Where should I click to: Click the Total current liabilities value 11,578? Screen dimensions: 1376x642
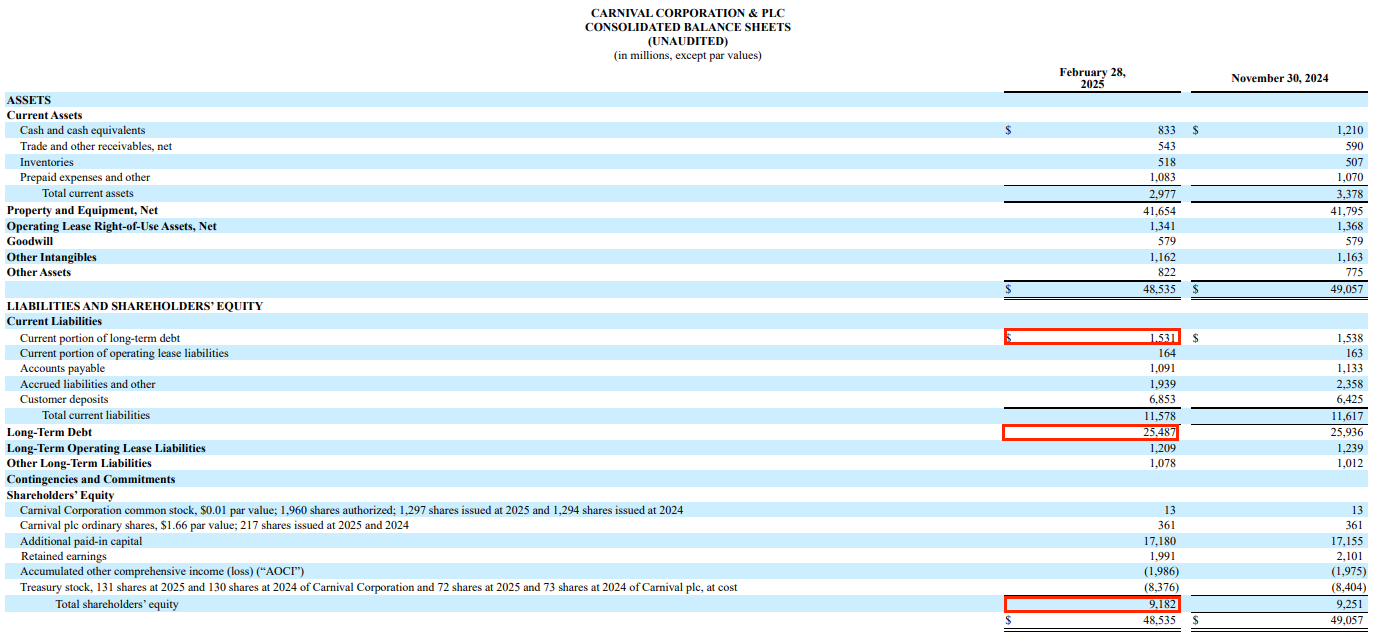(1162, 415)
